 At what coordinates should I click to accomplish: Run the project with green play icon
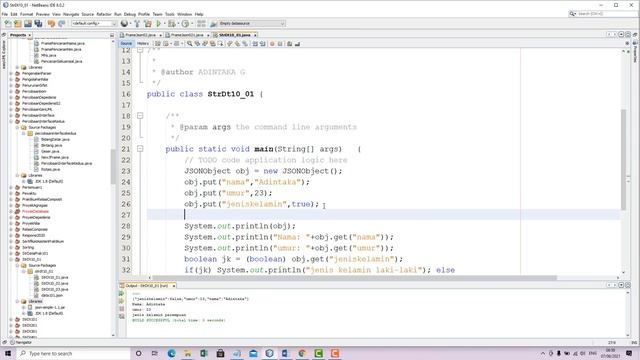point(159,24)
